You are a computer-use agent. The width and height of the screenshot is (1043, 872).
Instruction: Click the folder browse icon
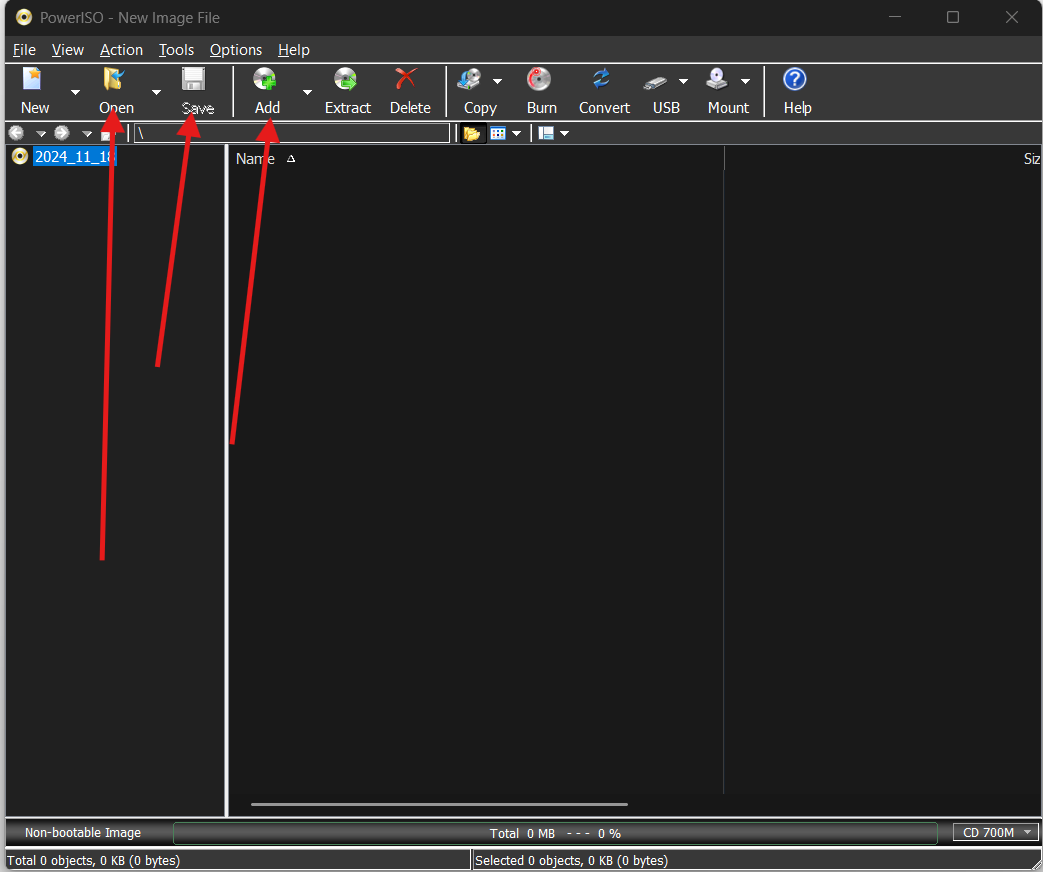471,132
